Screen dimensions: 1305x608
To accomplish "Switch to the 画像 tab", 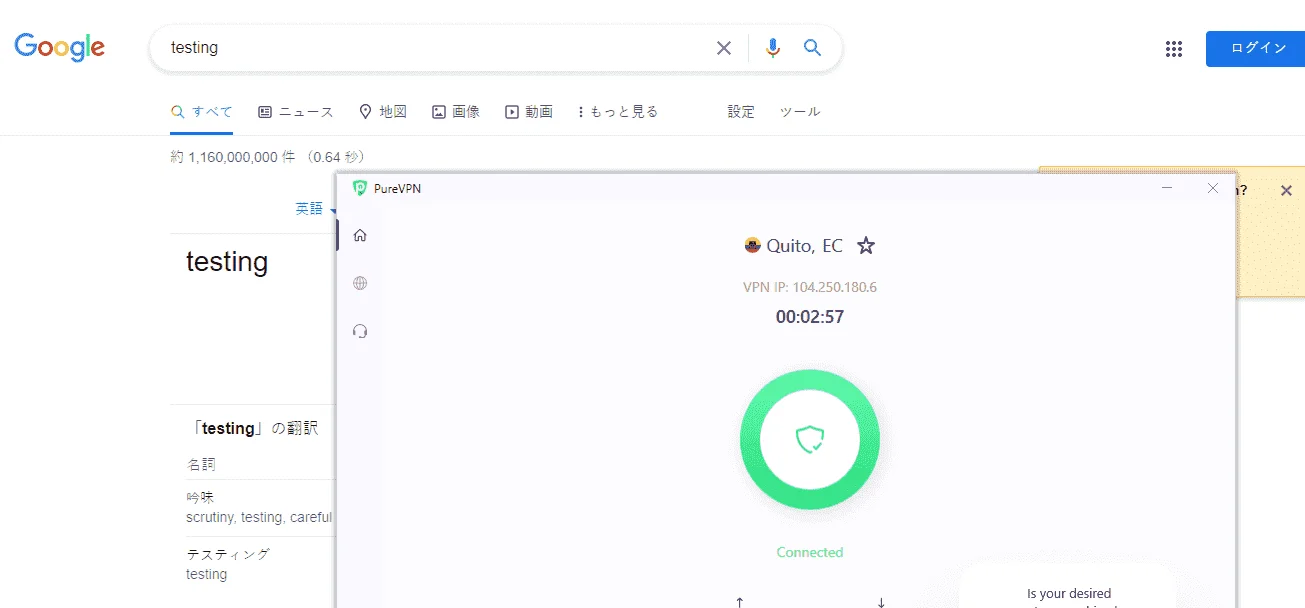I will pos(456,112).
